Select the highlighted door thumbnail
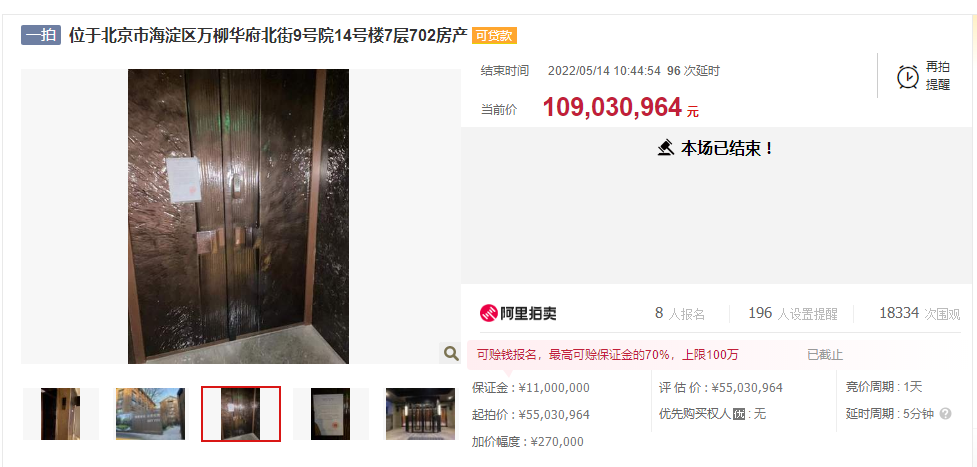 click(x=241, y=413)
